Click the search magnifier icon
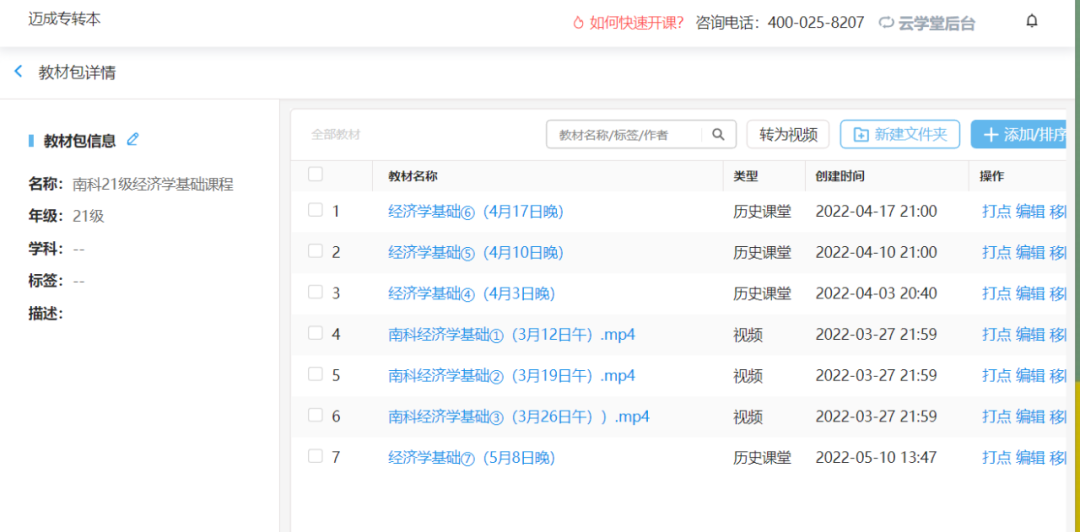This screenshot has height=532, width=1080. (x=718, y=135)
